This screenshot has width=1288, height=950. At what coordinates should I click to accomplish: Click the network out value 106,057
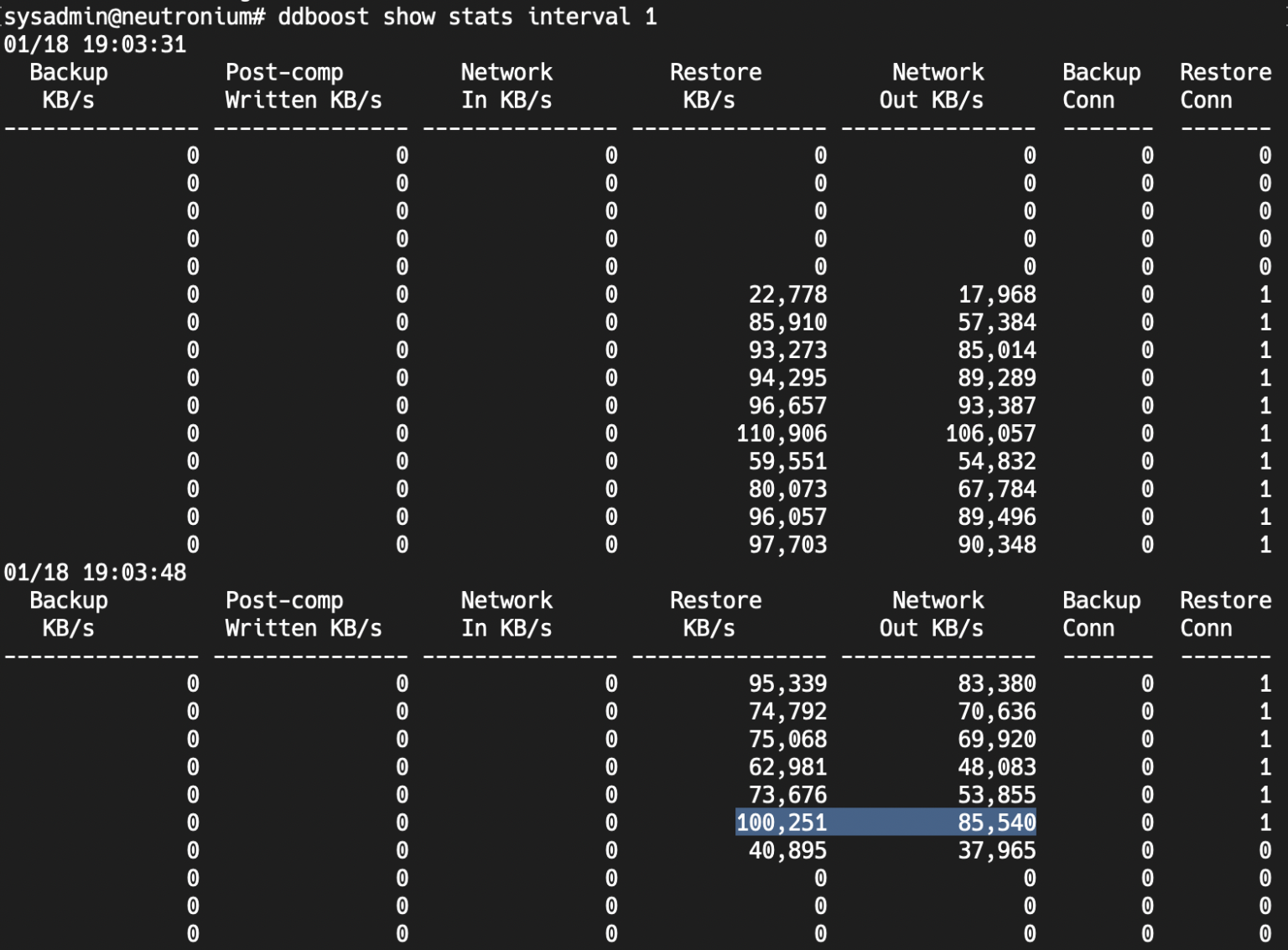pos(989,433)
